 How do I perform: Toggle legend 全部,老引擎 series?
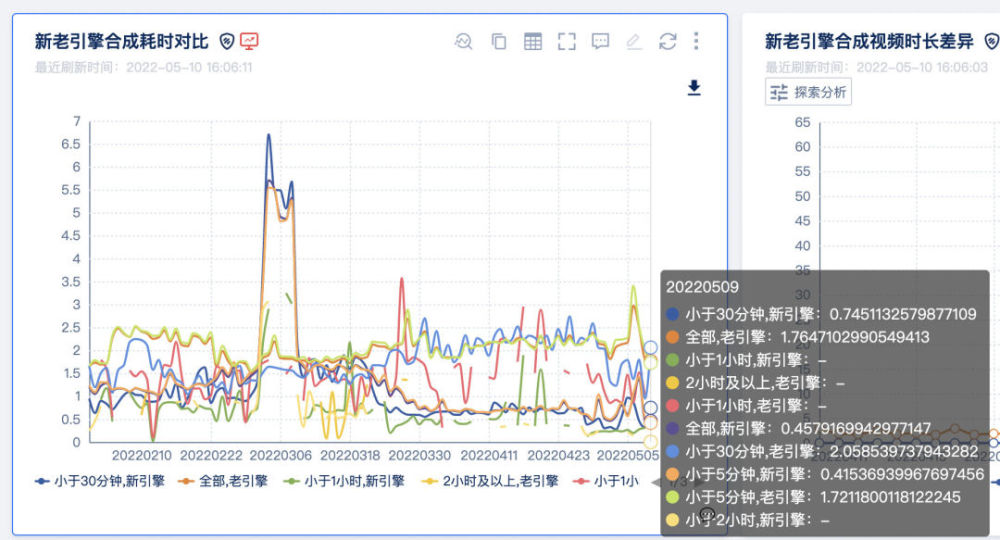click(x=223, y=481)
